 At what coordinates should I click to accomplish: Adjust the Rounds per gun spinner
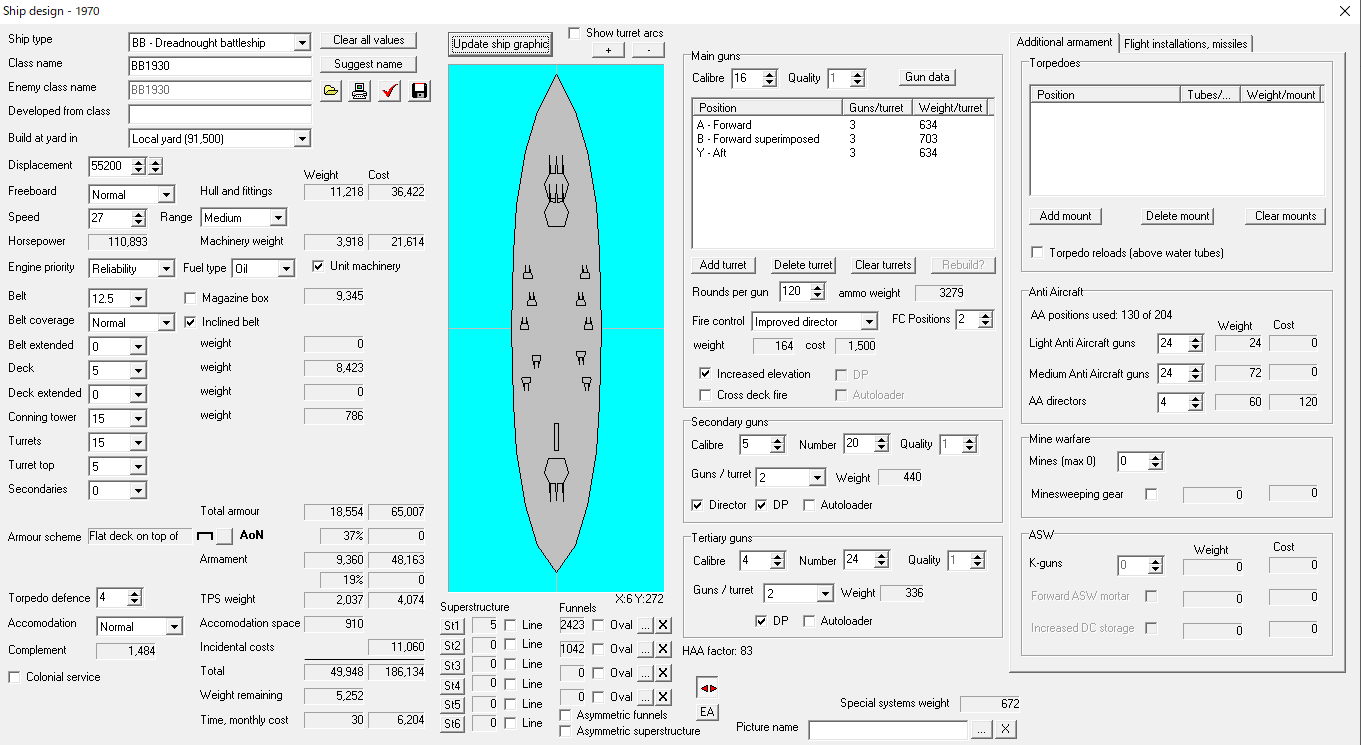click(x=817, y=292)
